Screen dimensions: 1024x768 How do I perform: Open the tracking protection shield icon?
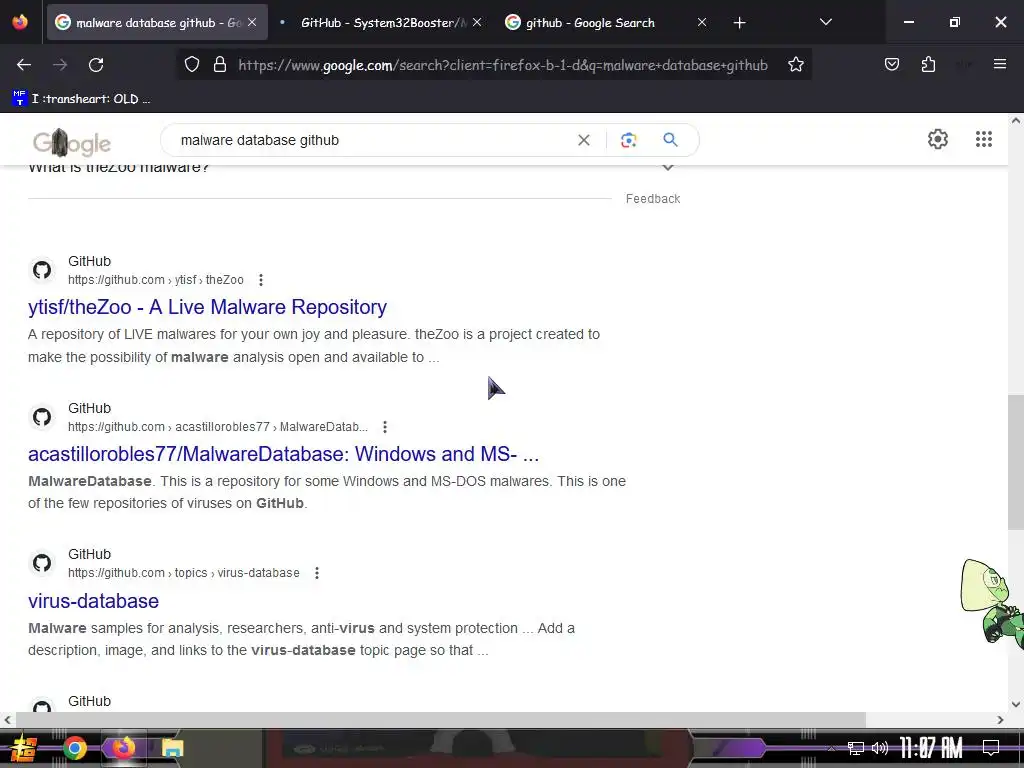(x=191, y=65)
